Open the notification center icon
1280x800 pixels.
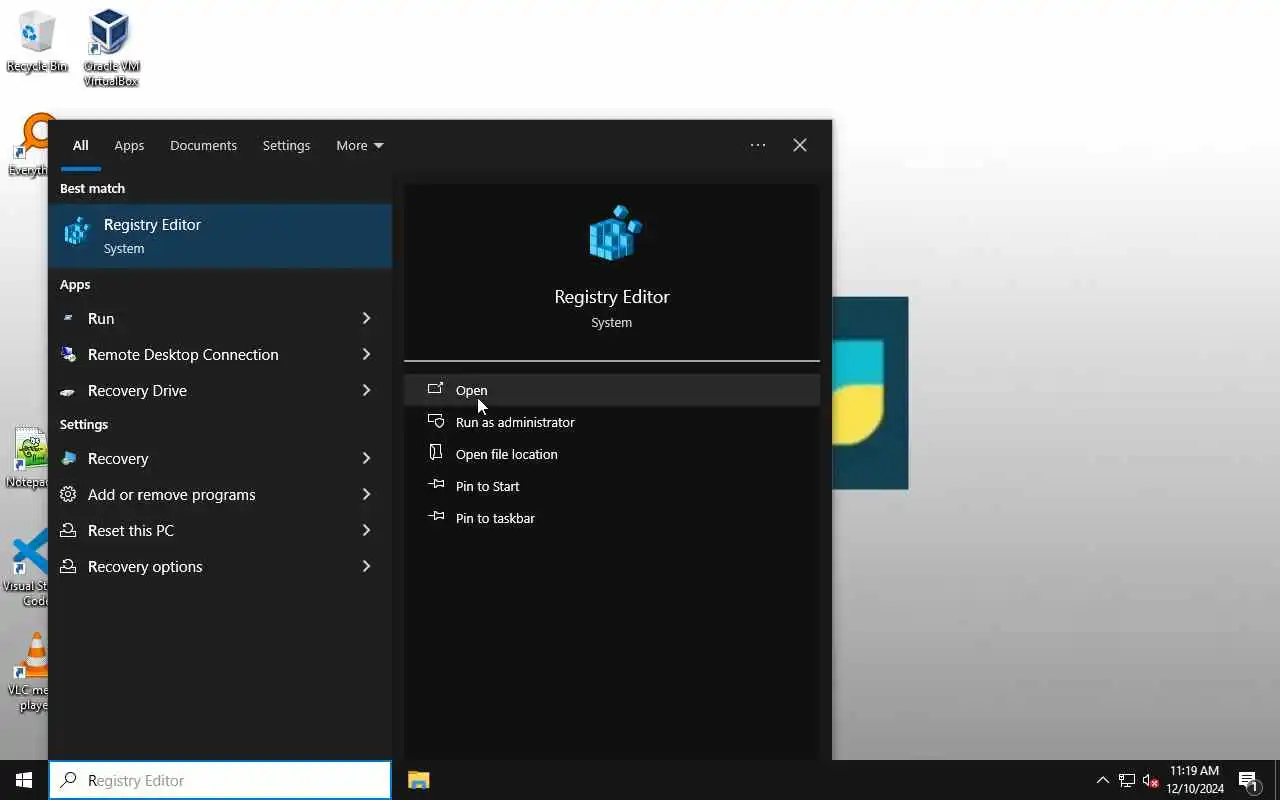point(1248,780)
